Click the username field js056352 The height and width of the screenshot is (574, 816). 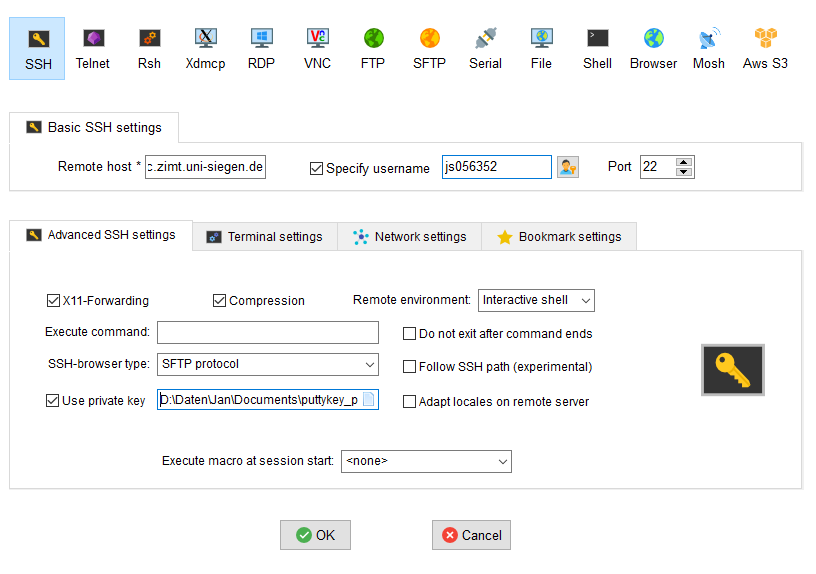coord(496,167)
